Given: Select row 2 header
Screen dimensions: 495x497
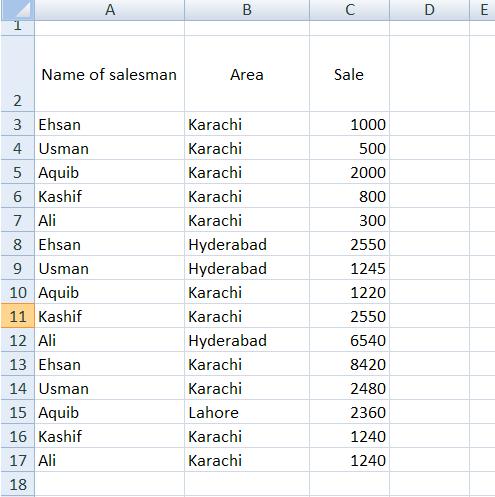Looking at the screenshot, I should click(18, 73).
